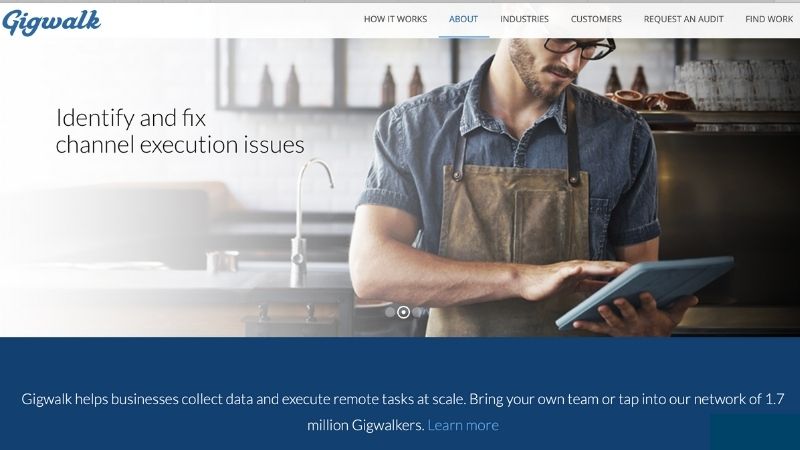The image size is (800, 450).
Task: Click the headline "Identify and fix"
Action: click(x=131, y=118)
